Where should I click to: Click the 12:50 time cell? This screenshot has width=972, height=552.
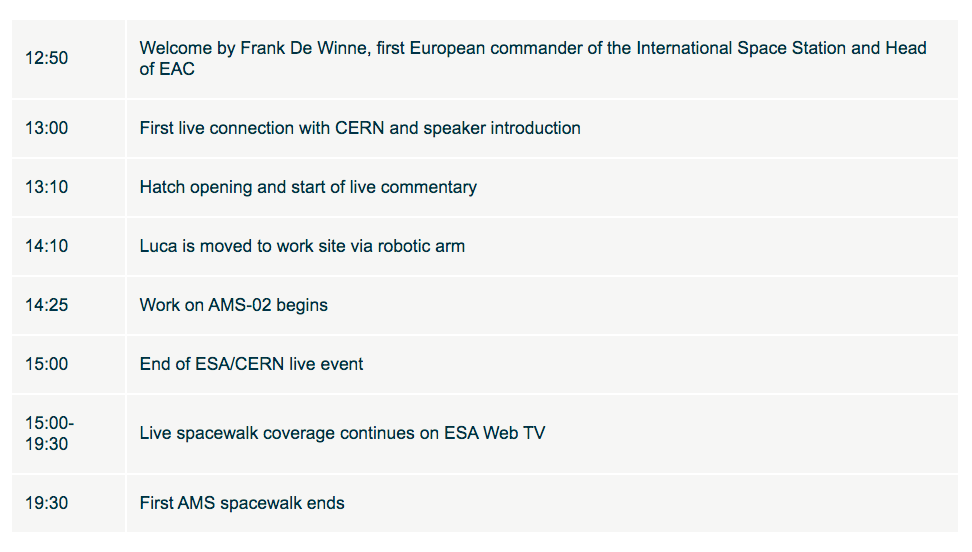[x=68, y=58]
